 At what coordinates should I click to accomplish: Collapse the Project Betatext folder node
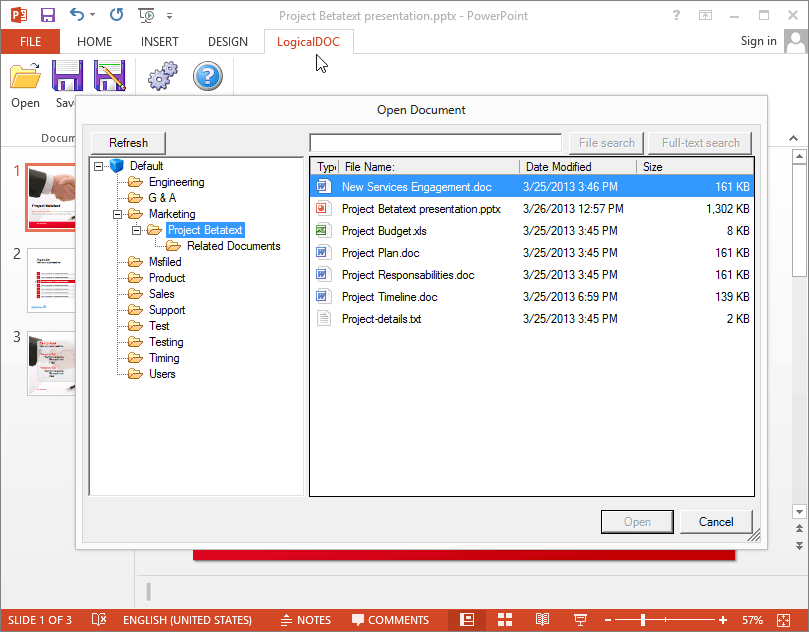click(137, 230)
